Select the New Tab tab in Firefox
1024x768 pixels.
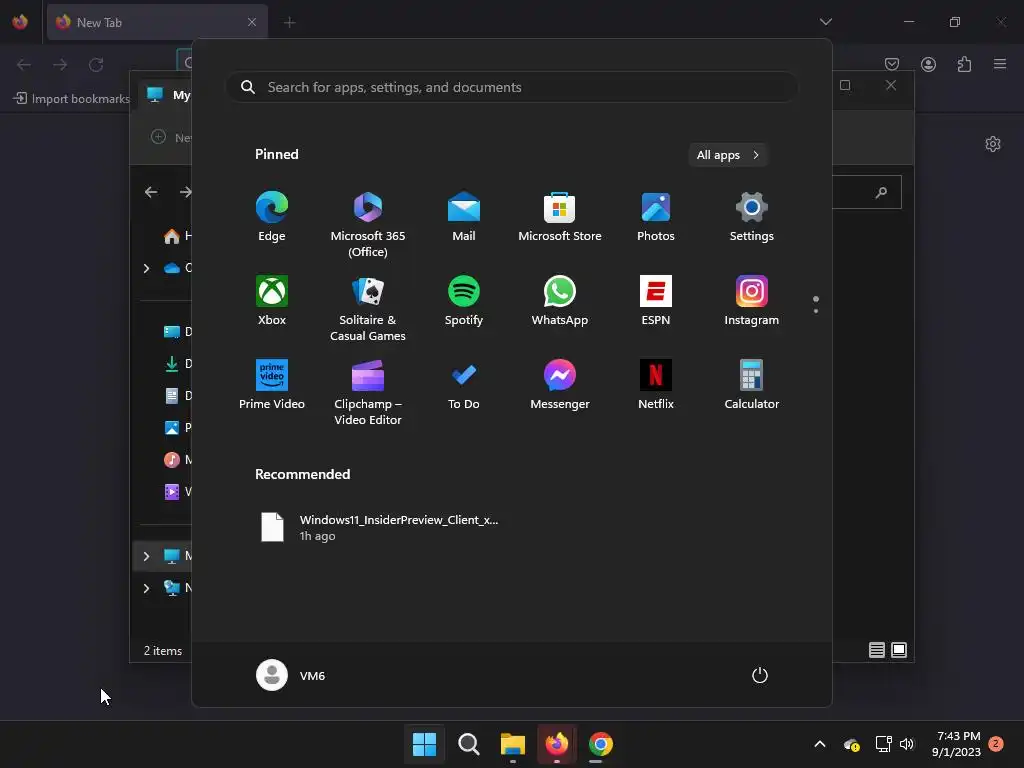[157, 22]
